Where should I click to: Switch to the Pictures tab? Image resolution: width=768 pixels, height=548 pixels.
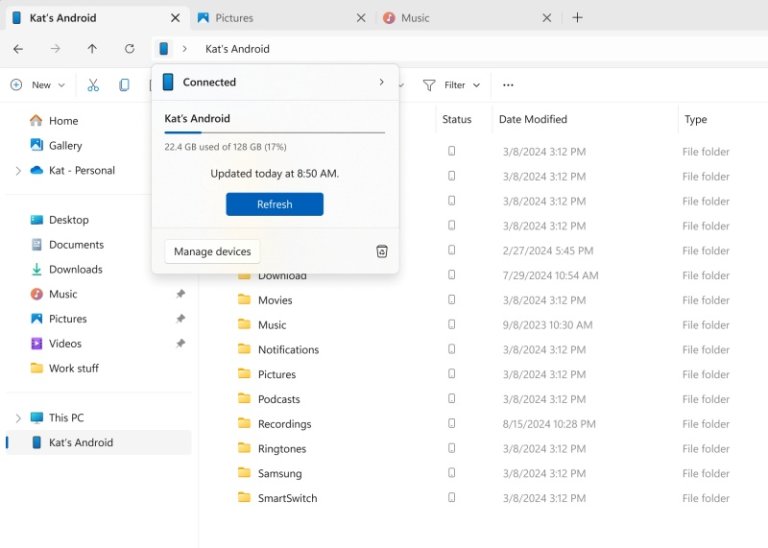click(x=282, y=18)
